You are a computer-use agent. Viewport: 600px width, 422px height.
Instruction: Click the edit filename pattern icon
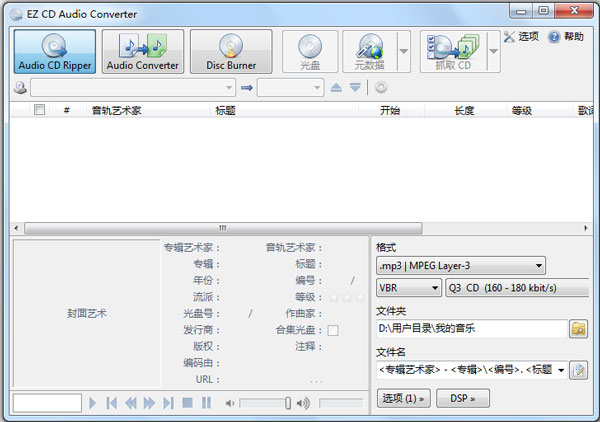coord(578,370)
